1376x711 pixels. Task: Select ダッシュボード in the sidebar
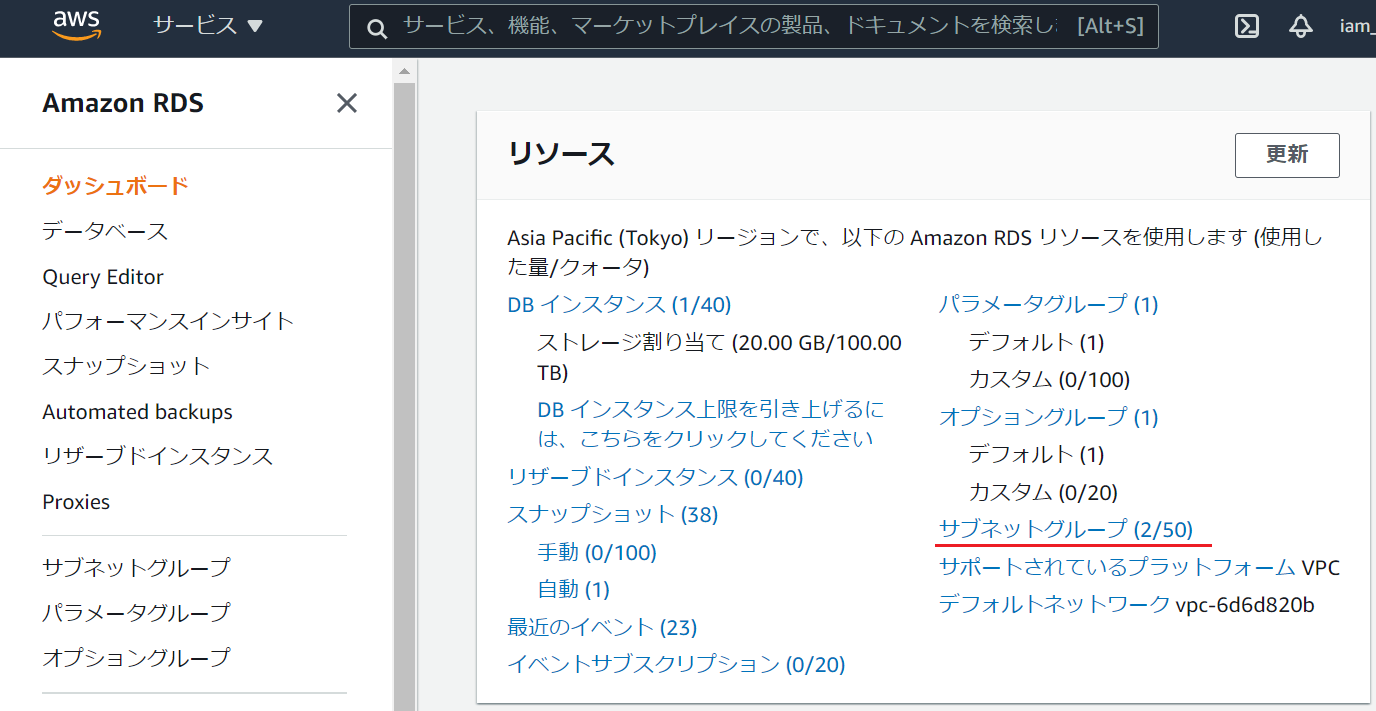115,186
